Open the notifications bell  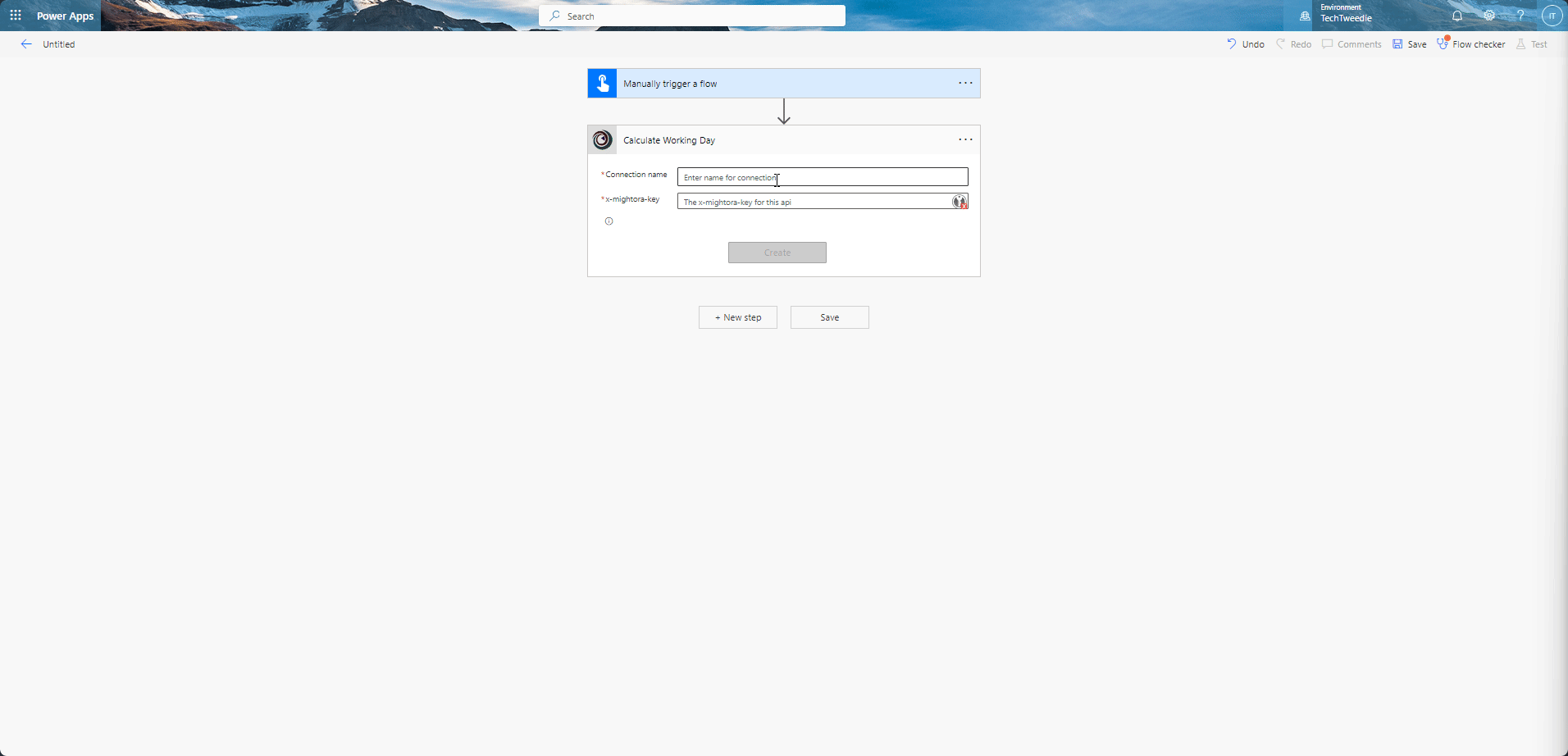1459,15
